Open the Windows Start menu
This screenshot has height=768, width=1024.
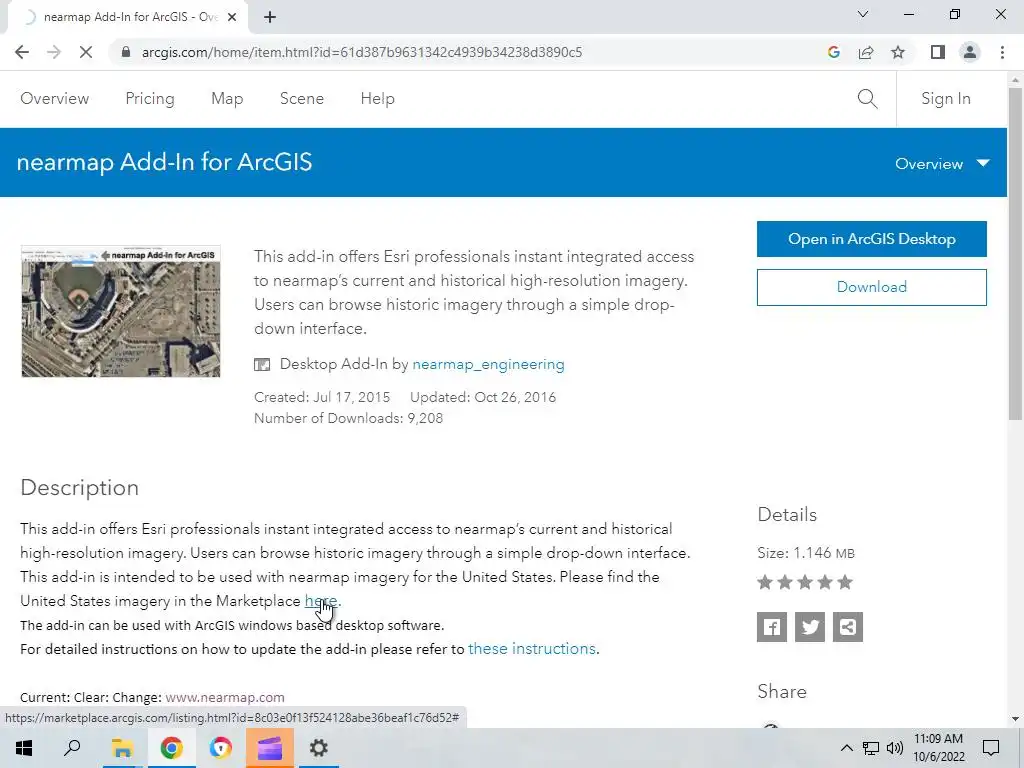24,748
